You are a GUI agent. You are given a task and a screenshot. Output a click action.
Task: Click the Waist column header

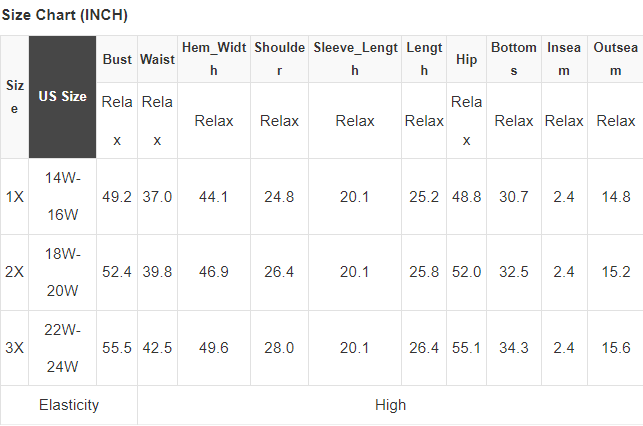click(x=157, y=59)
